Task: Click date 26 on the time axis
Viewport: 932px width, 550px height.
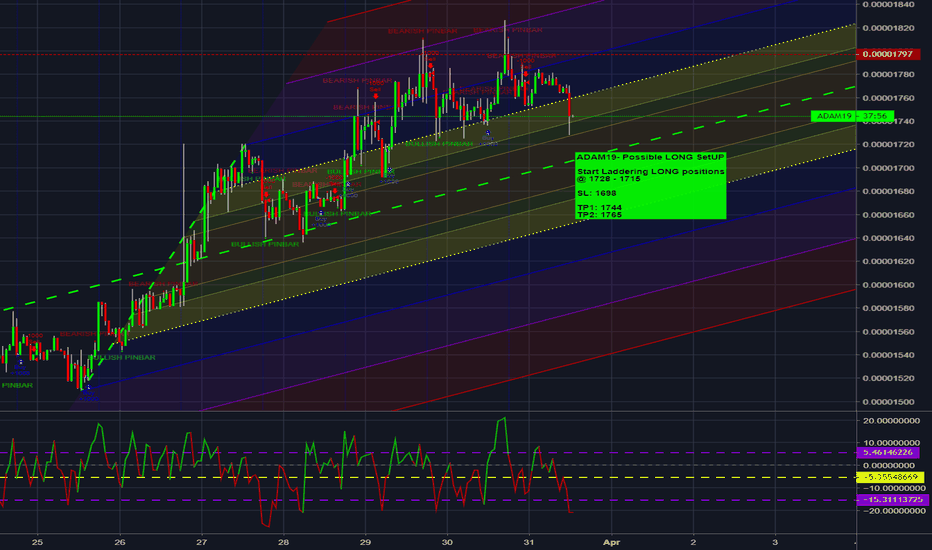Action: pos(120,542)
